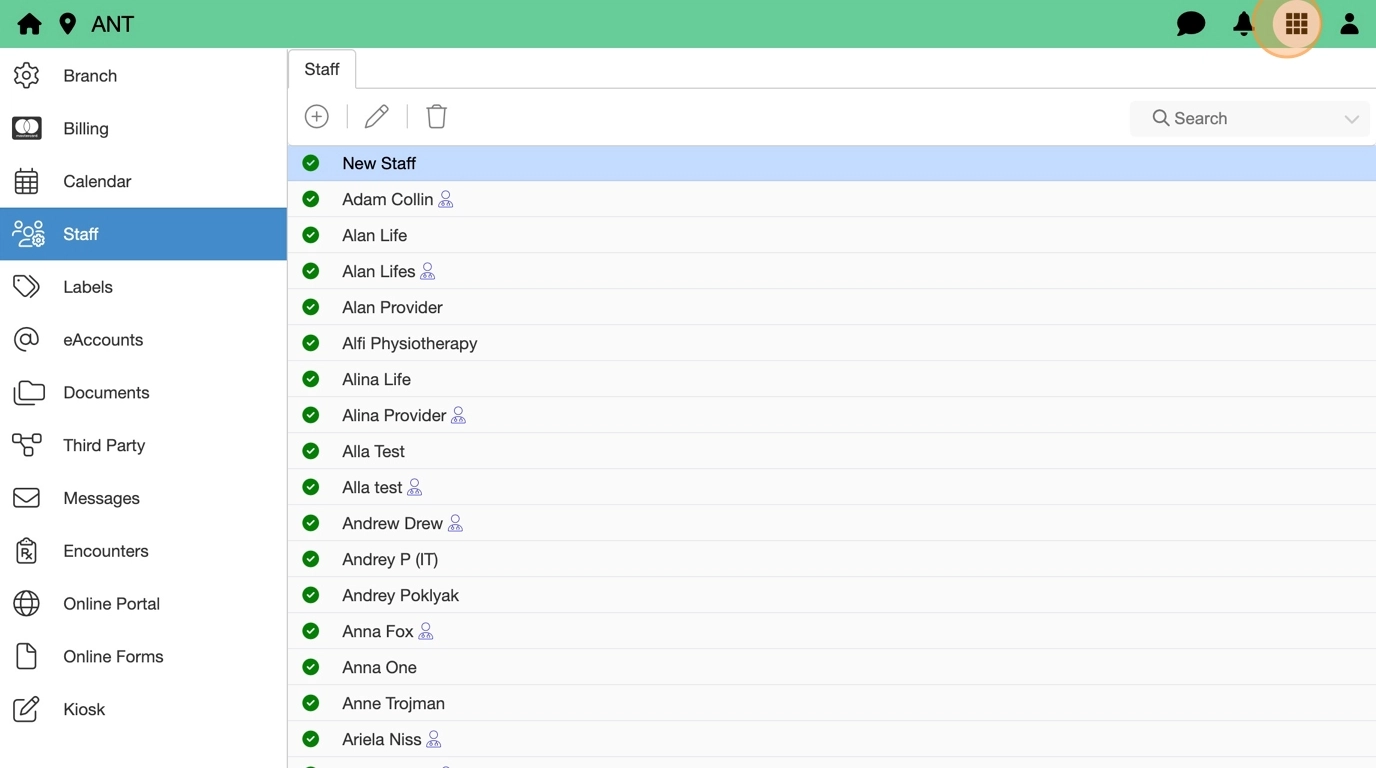This screenshot has width=1376, height=768.
Task: Select the Andrey Poklyak staff entry
Action: [x=400, y=595]
